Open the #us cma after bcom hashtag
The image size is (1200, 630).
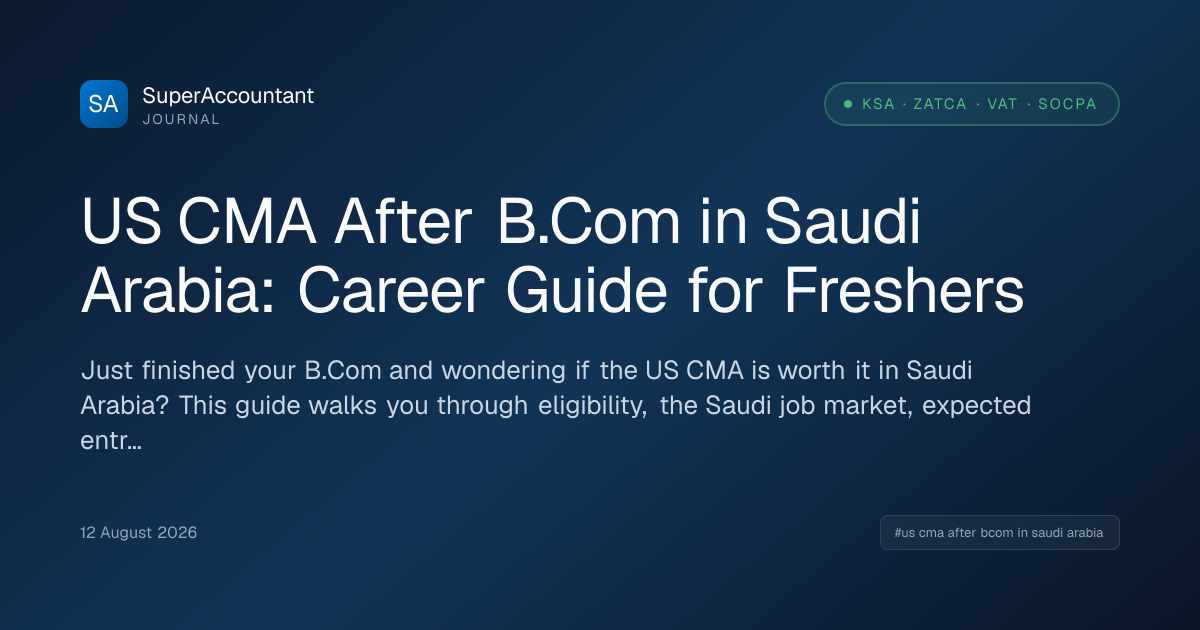(999, 533)
